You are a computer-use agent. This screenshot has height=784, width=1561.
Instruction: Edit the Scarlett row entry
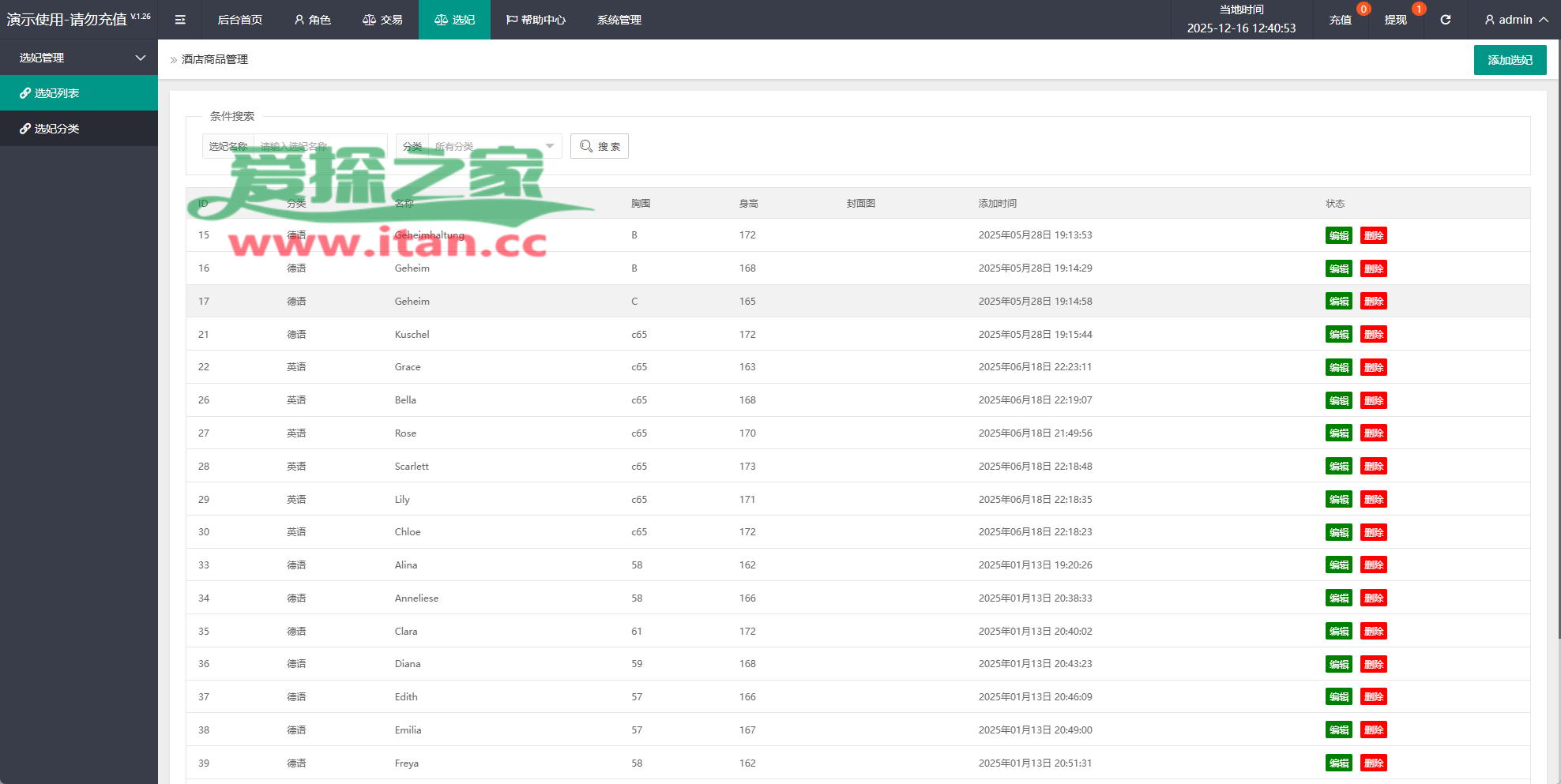[x=1338, y=467]
